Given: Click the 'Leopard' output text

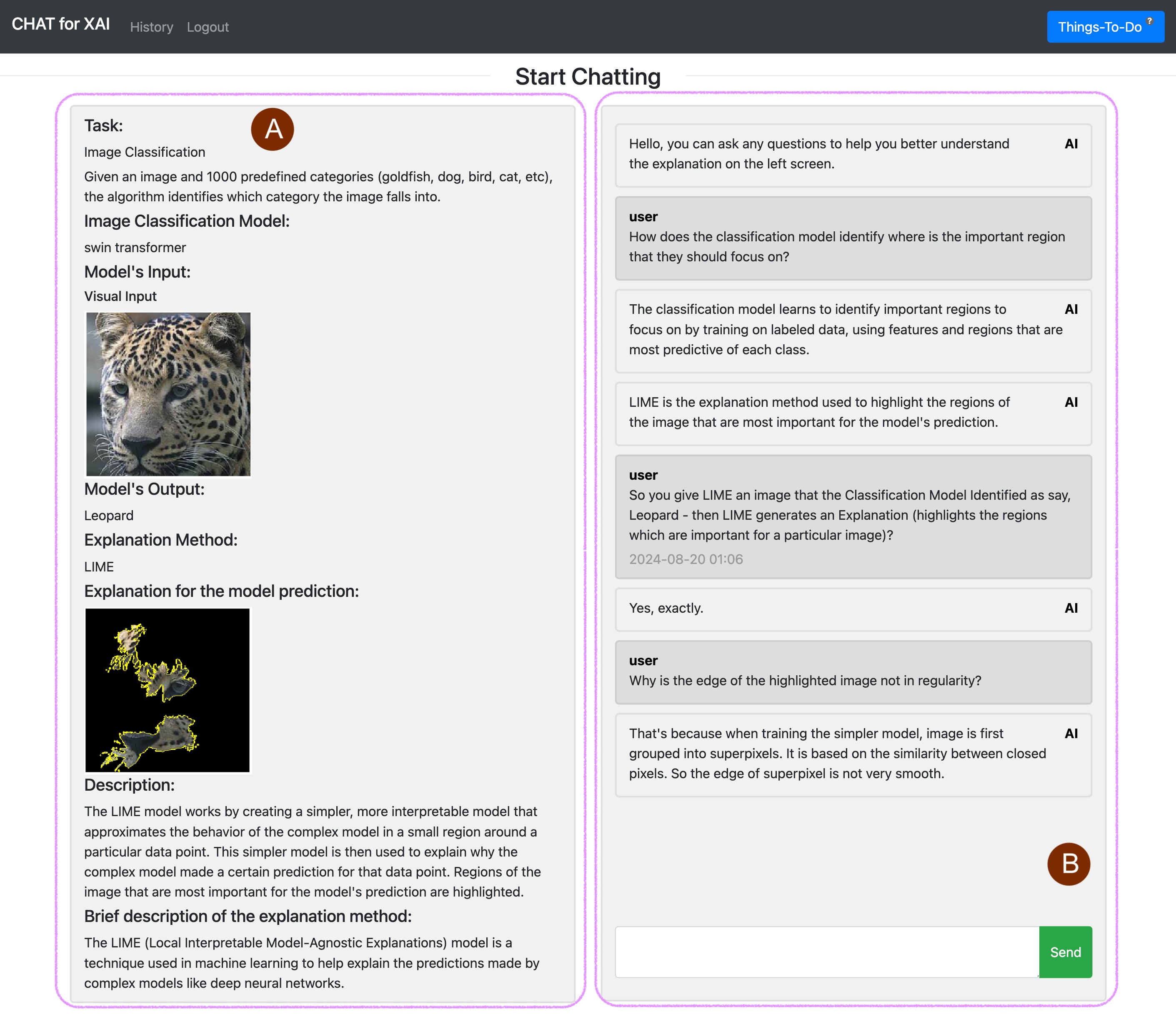Looking at the screenshot, I should coord(109,515).
